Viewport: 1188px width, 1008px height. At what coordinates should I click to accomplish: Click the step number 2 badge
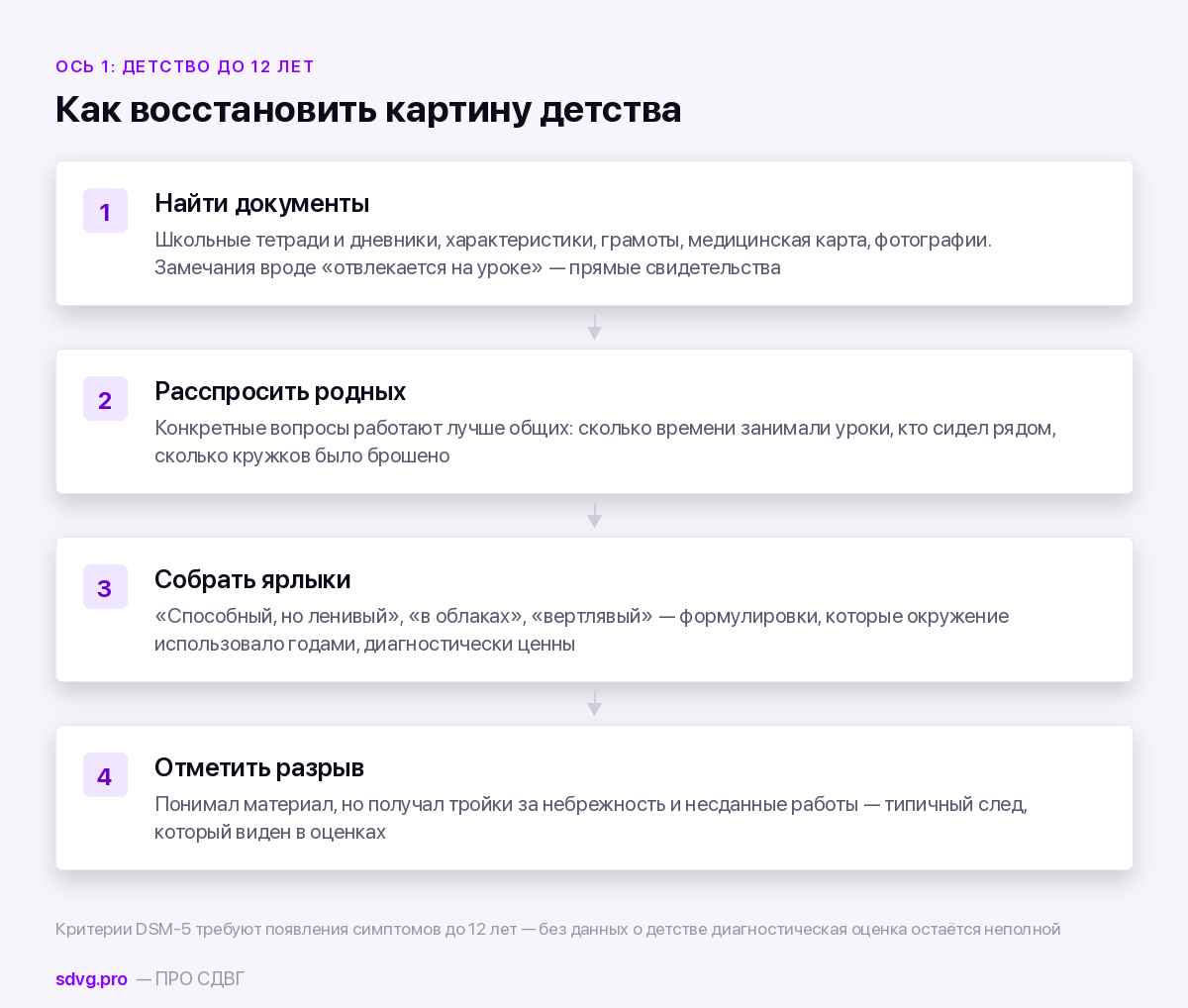(105, 399)
